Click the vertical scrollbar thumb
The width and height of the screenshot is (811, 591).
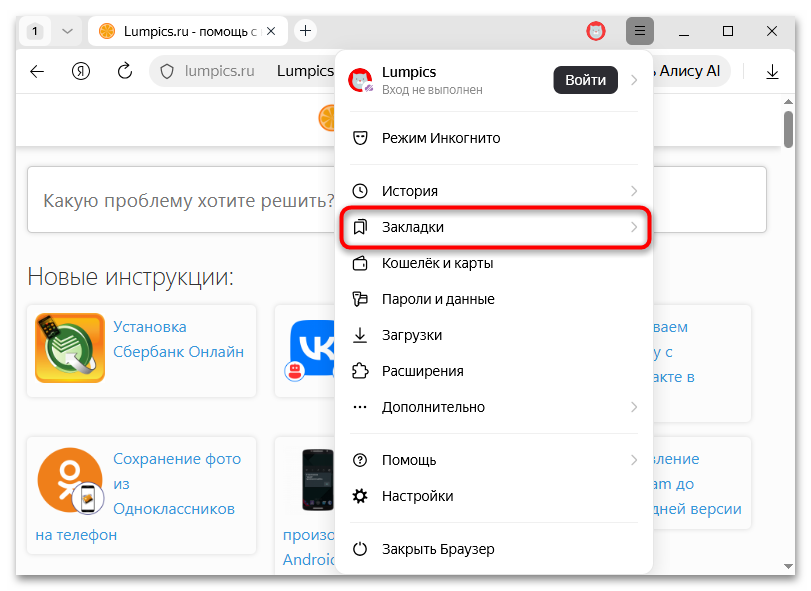click(x=788, y=129)
